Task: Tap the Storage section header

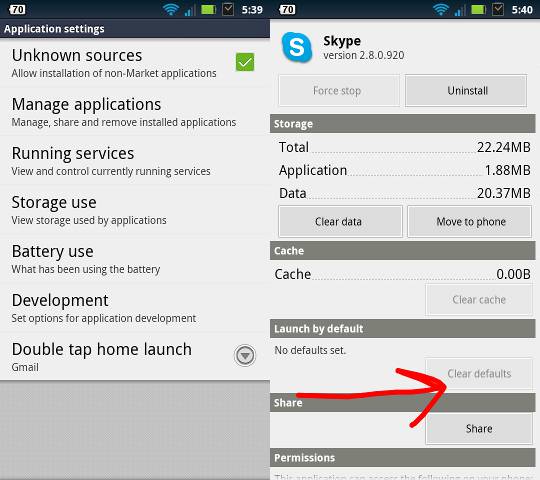Action: (403, 124)
